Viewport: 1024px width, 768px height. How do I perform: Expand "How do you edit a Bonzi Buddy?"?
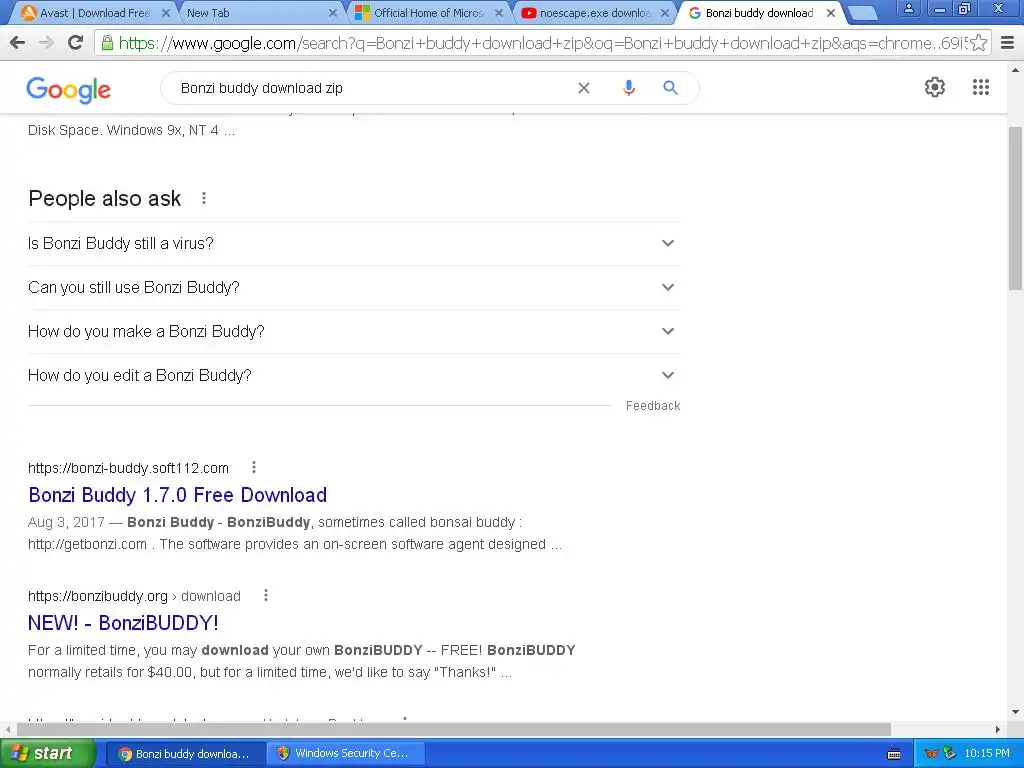point(354,376)
